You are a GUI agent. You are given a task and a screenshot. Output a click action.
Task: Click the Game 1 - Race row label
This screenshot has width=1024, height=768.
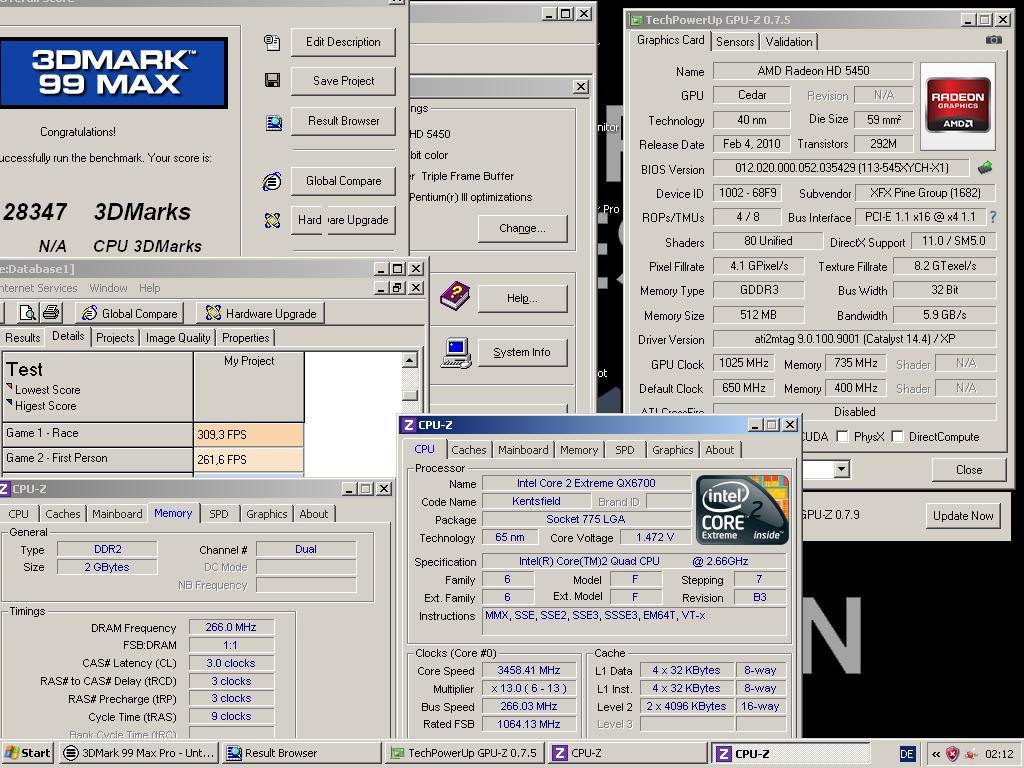pyautogui.click(x=97, y=433)
